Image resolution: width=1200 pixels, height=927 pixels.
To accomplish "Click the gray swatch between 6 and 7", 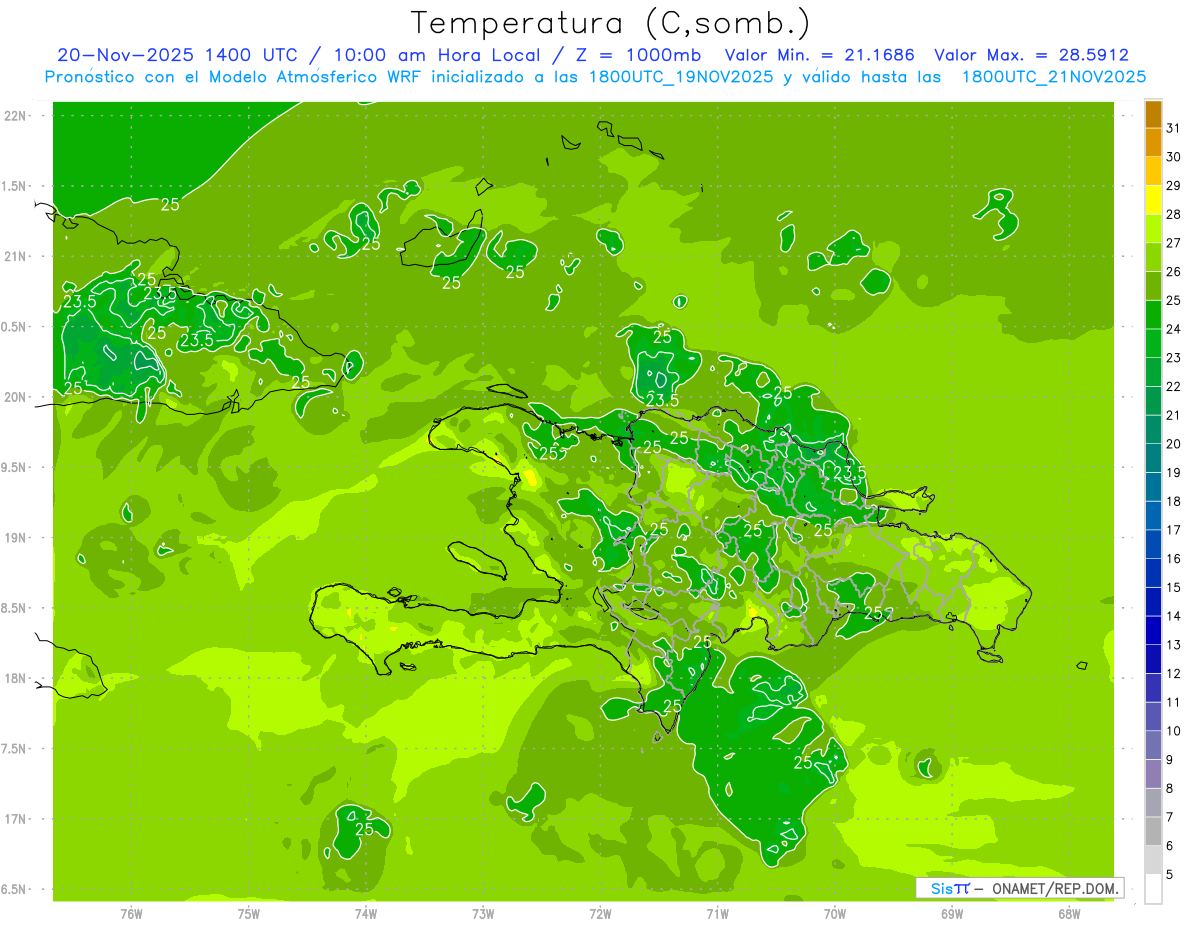I will click(x=1153, y=832).
